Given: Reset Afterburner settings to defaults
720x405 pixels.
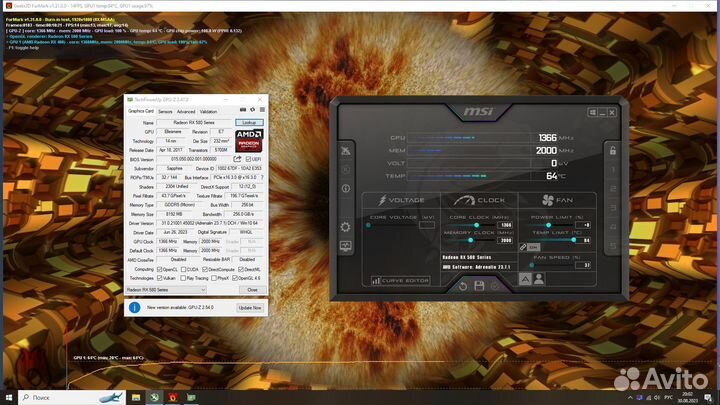Looking at the screenshot, I should (x=463, y=286).
